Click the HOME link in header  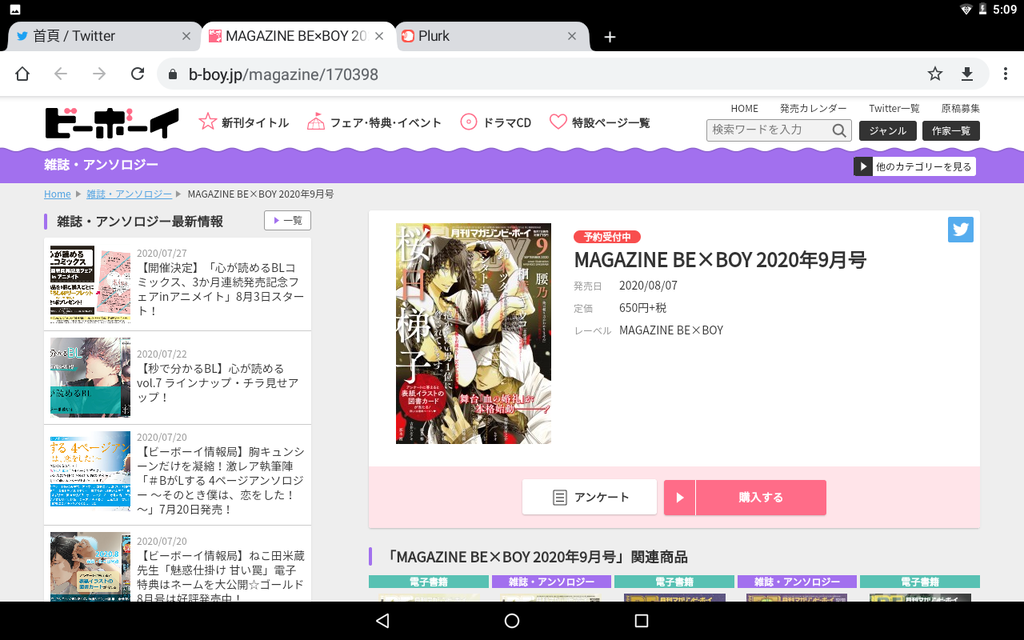[744, 108]
